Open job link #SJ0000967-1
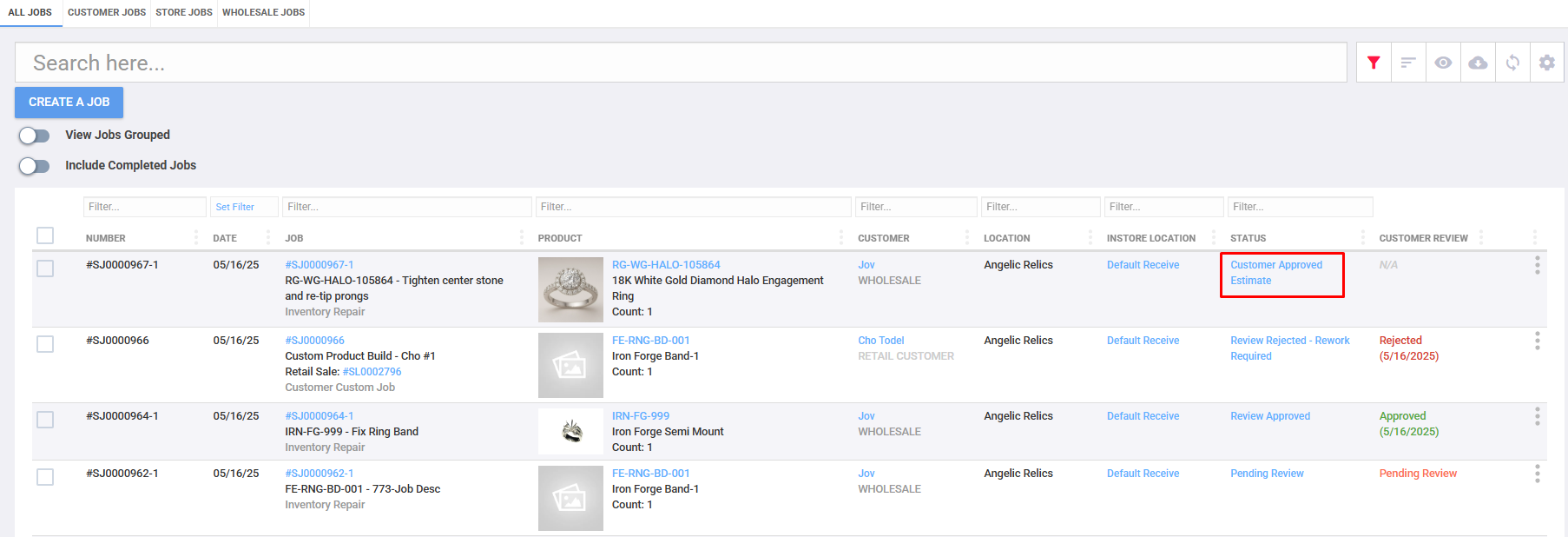Screen dimensions: 1568x537 (x=320, y=265)
